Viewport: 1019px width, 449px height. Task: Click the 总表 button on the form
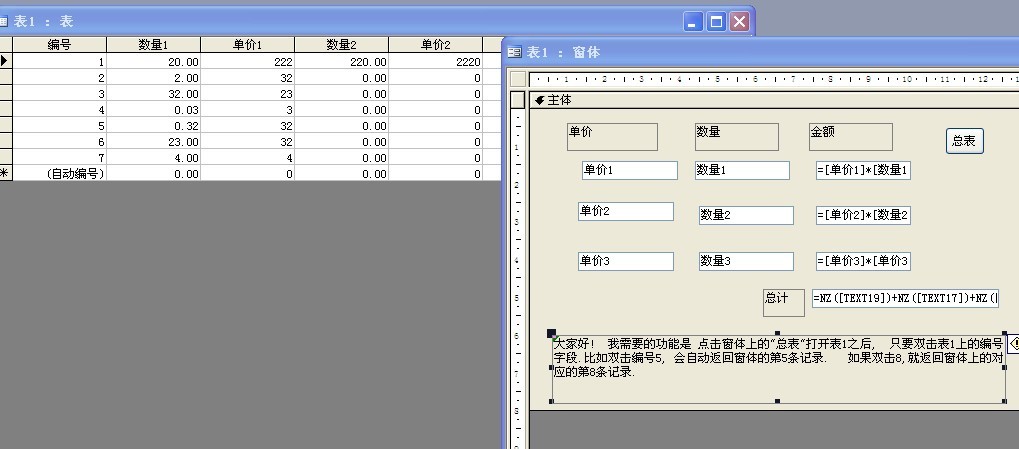click(964, 141)
